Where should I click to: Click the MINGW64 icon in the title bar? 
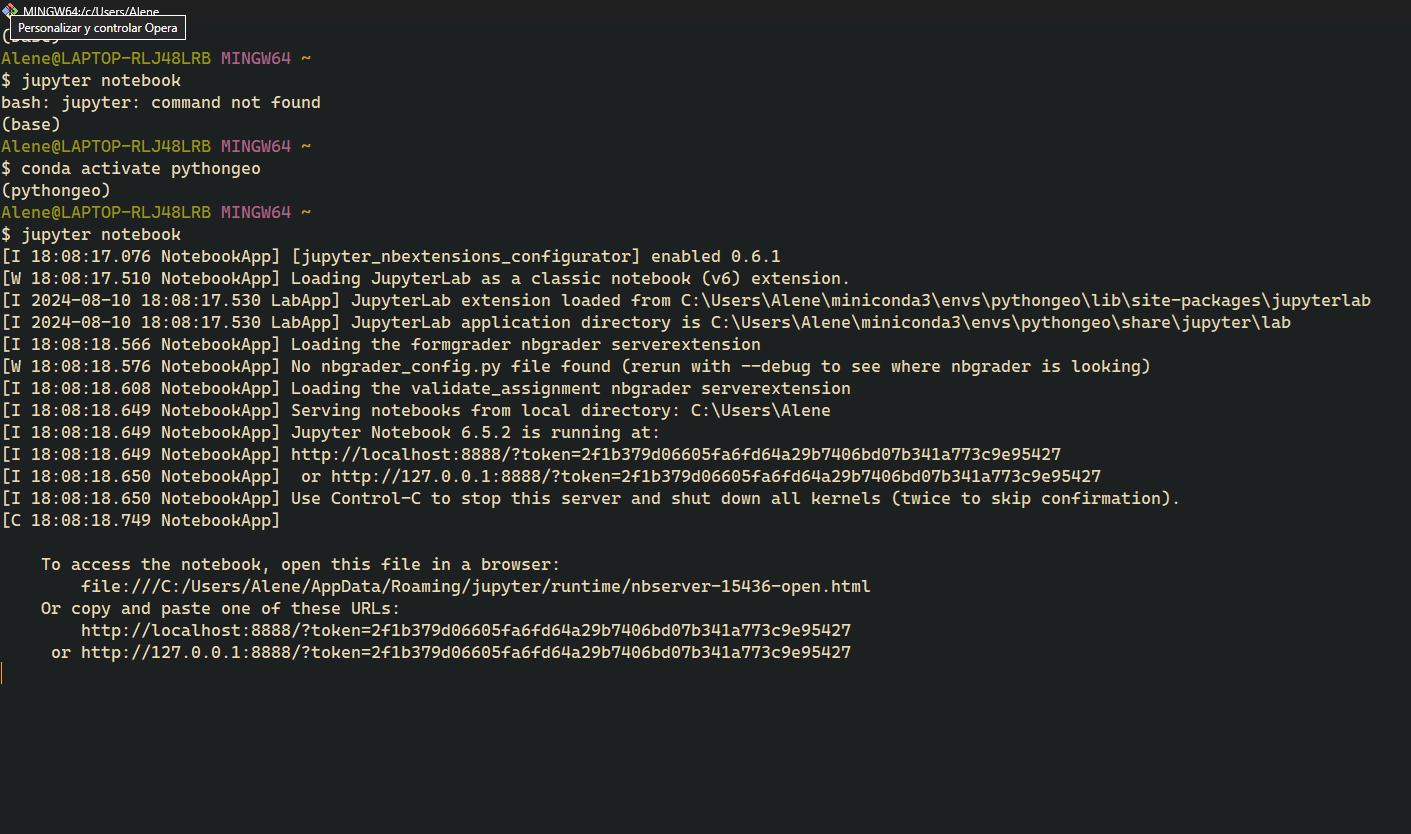[x=9, y=10]
